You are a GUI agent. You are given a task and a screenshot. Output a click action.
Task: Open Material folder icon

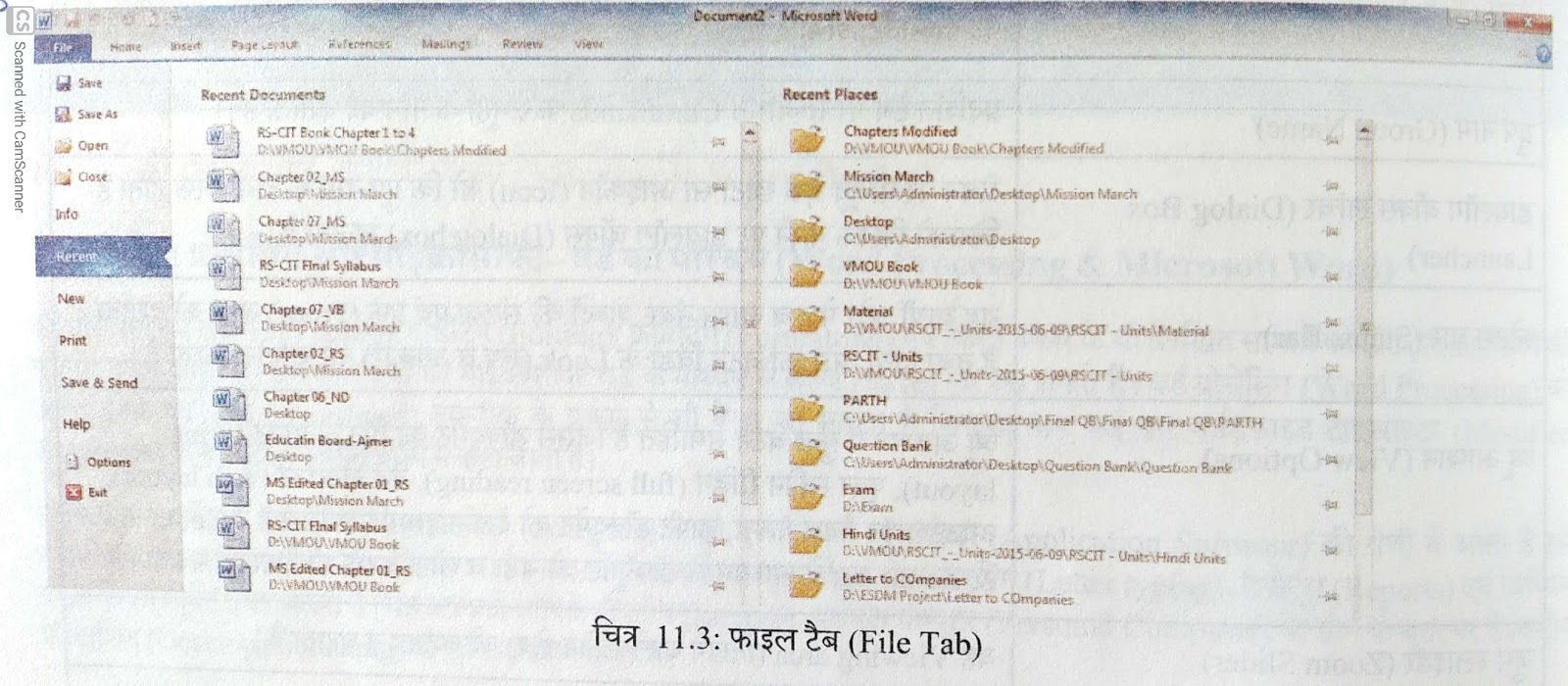[808, 319]
